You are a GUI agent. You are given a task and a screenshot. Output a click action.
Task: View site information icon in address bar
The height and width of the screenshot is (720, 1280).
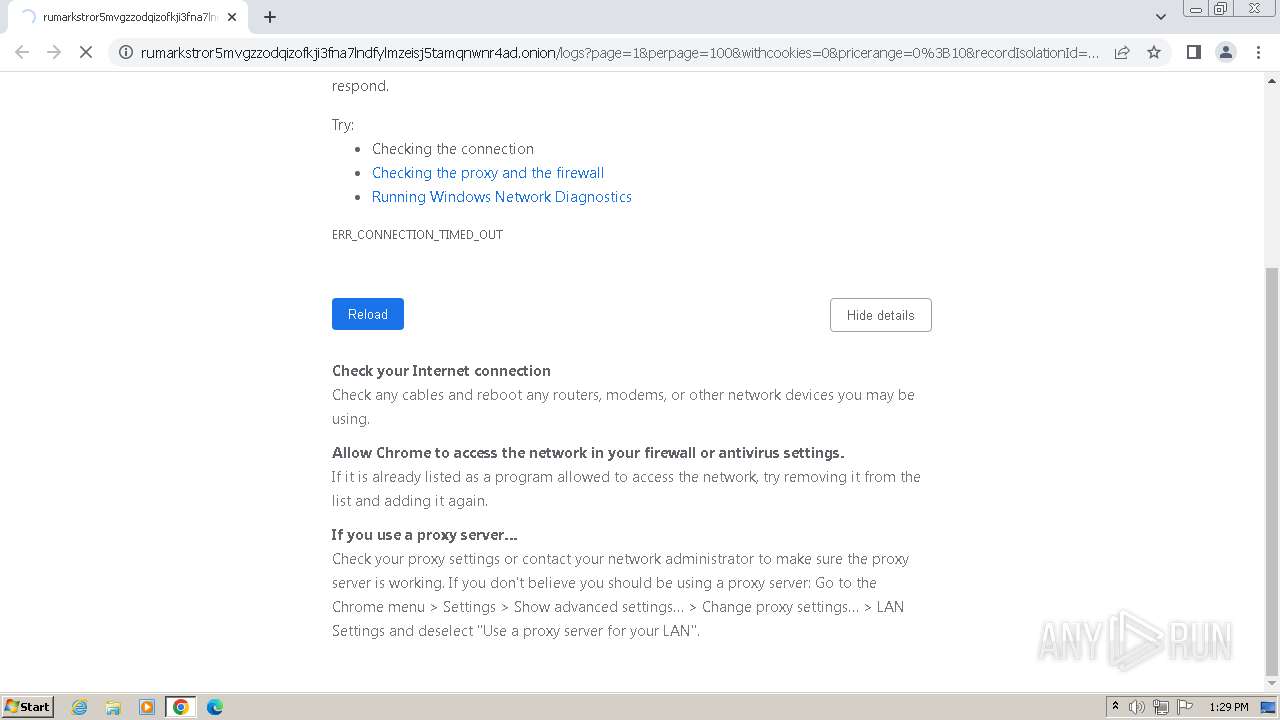[126, 52]
